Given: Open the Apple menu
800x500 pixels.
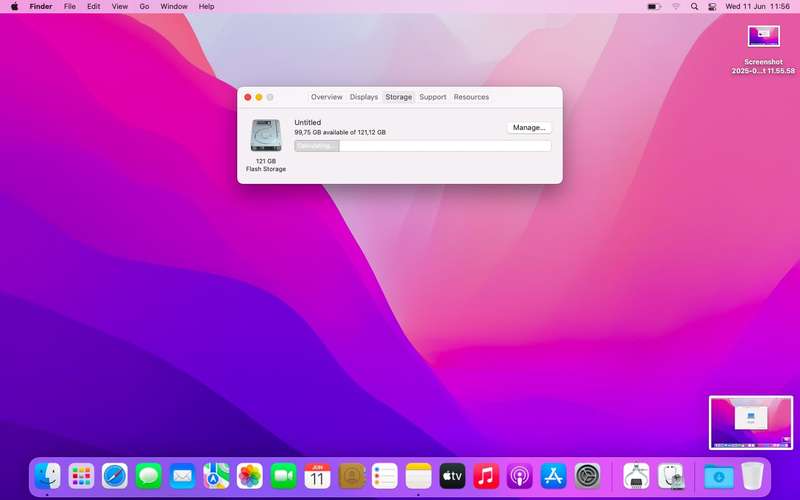Looking at the screenshot, I should [x=14, y=7].
